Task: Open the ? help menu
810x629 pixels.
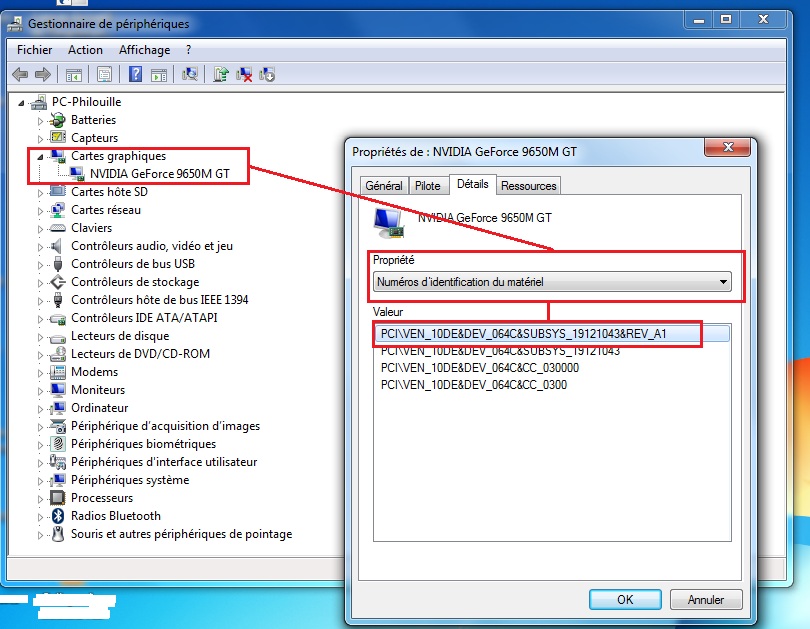Action: (188, 50)
